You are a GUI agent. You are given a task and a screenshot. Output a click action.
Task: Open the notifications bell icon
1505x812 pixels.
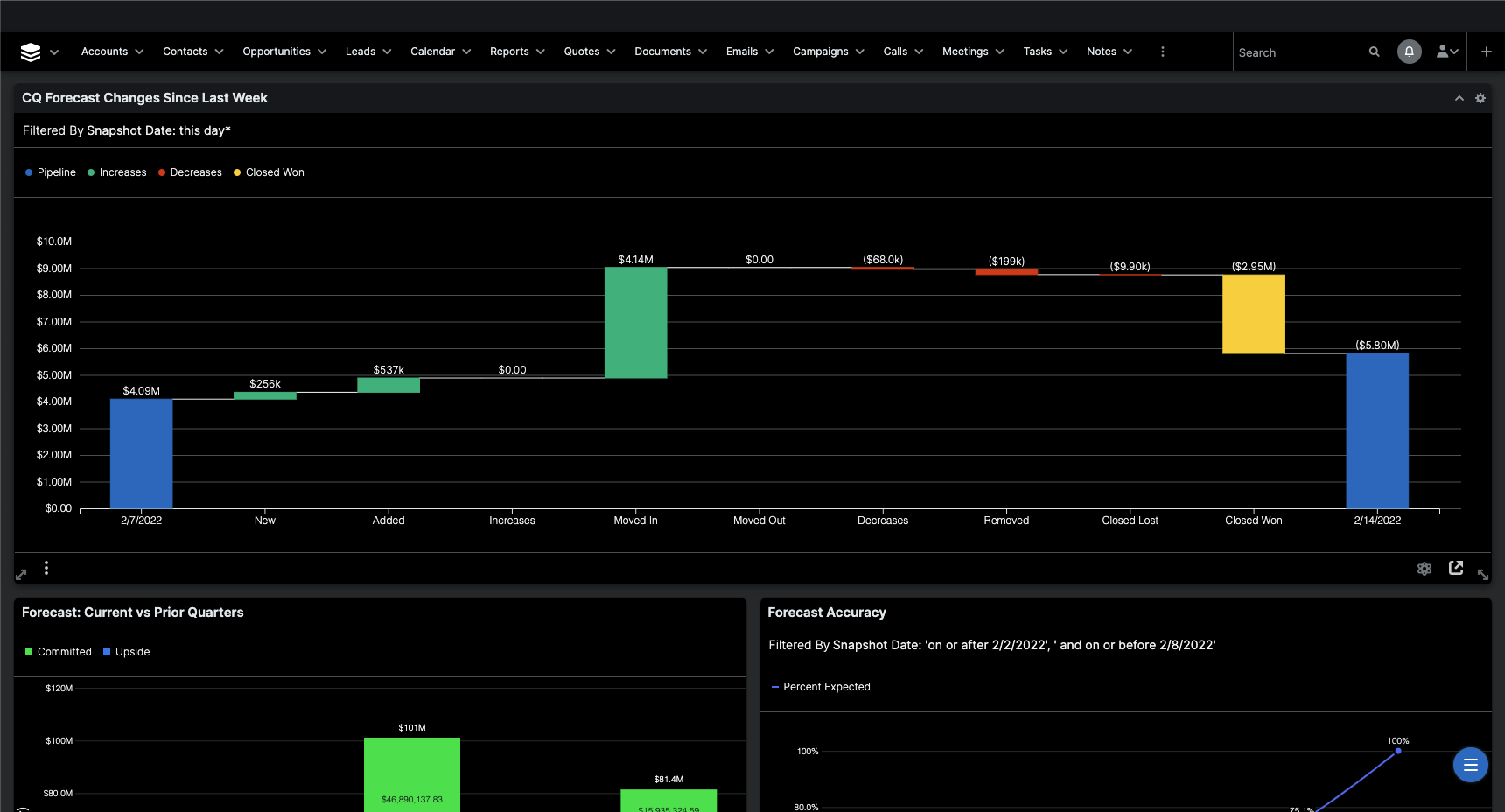pyautogui.click(x=1409, y=52)
